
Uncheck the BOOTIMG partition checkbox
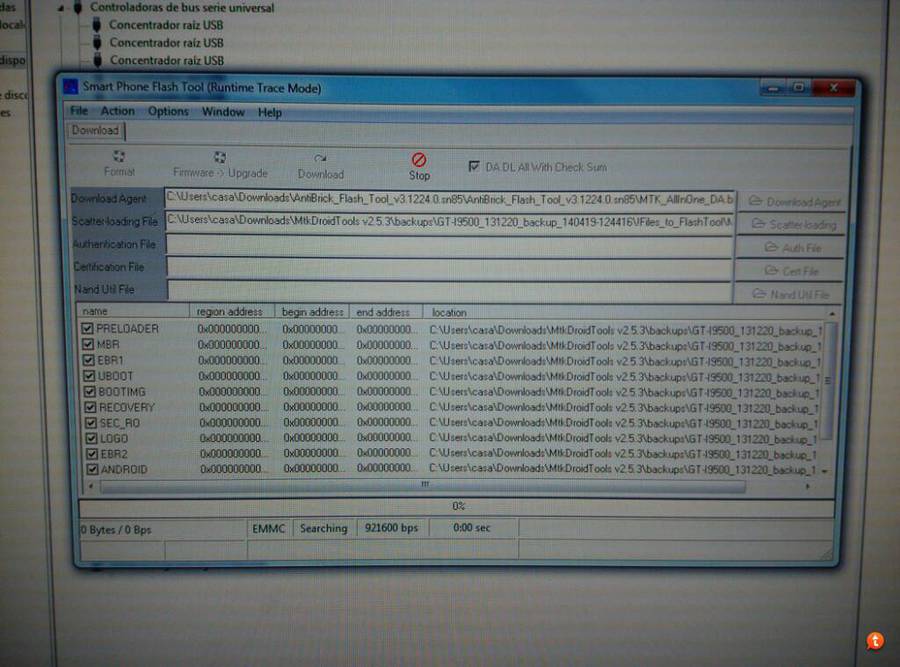tap(90, 391)
